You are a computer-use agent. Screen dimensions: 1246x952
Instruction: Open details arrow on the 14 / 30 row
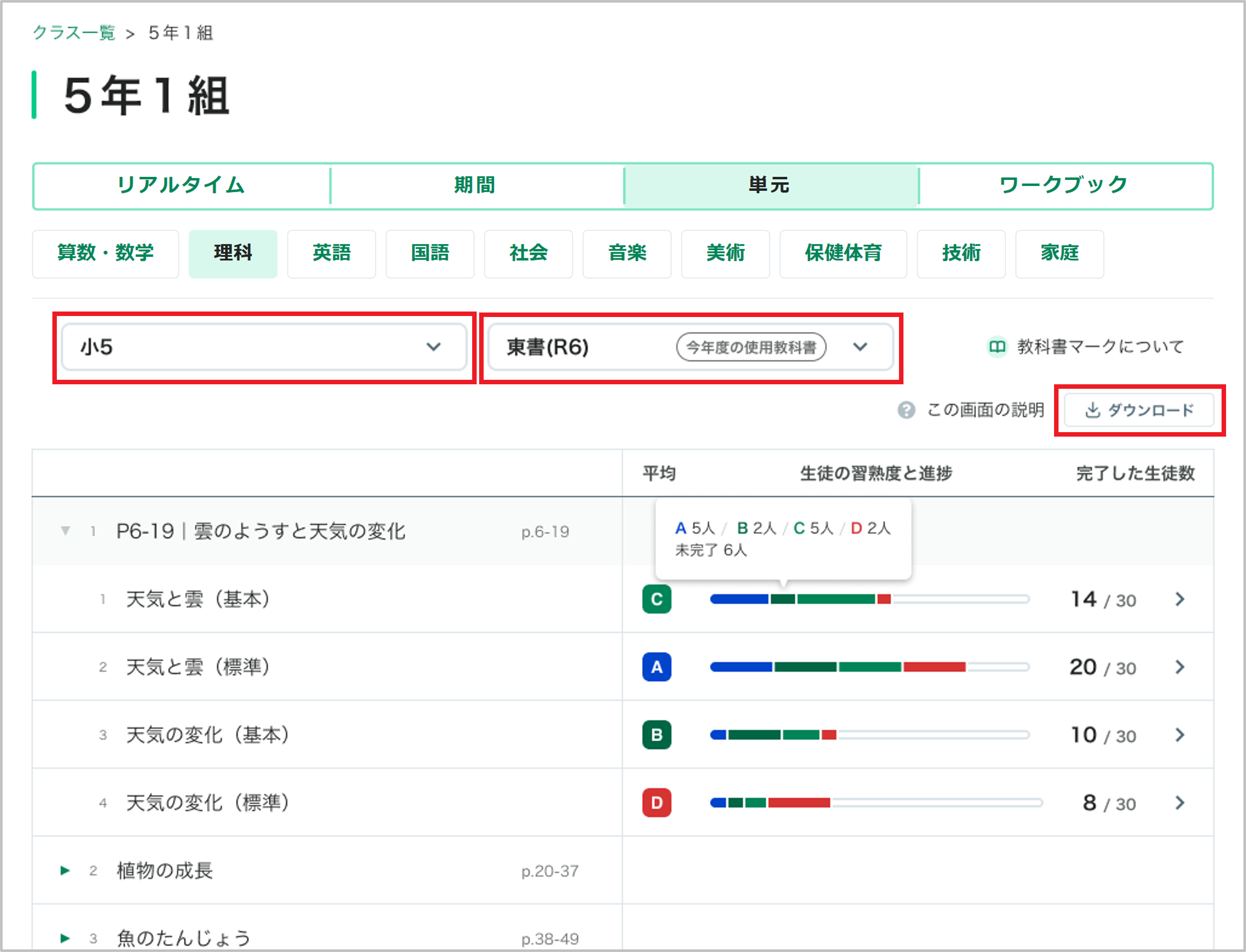(1180, 599)
